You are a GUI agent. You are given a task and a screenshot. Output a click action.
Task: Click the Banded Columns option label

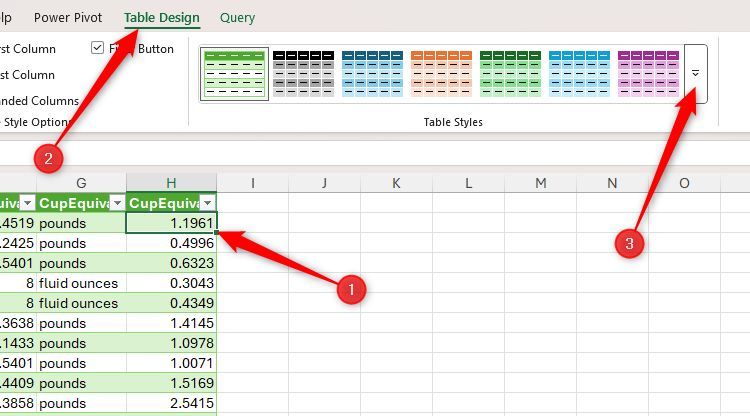(39, 101)
